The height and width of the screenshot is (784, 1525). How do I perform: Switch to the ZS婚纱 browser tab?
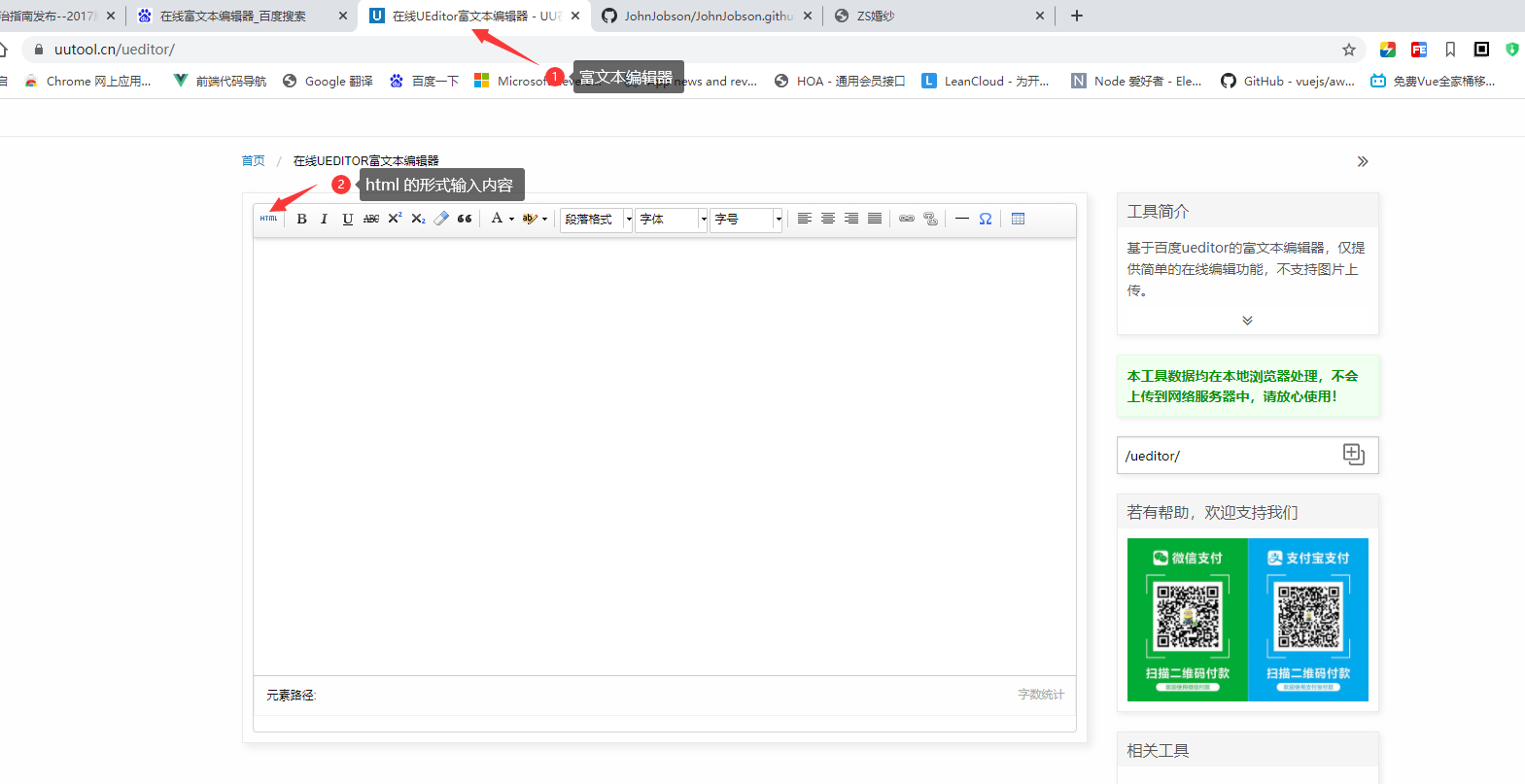pyautogui.click(x=933, y=16)
